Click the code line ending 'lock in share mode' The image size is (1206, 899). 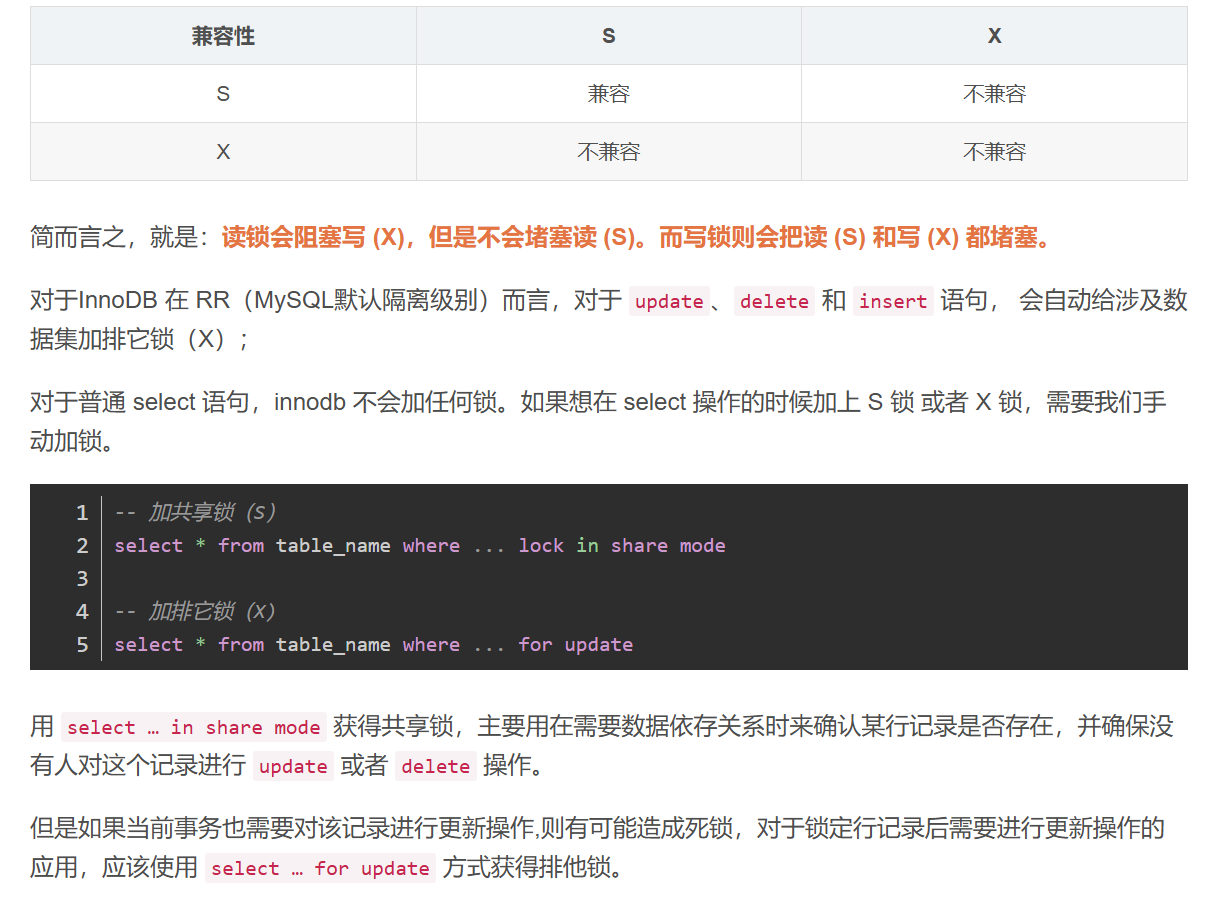click(420, 545)
